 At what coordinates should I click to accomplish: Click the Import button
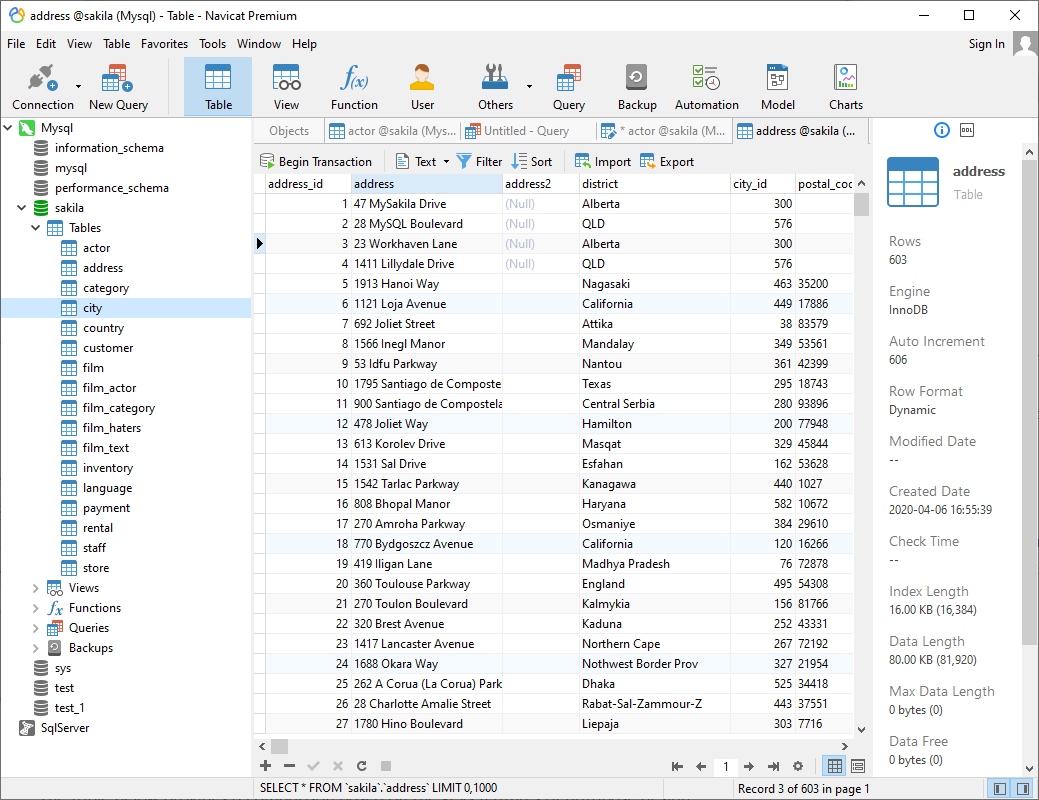[x=602, y=162]
